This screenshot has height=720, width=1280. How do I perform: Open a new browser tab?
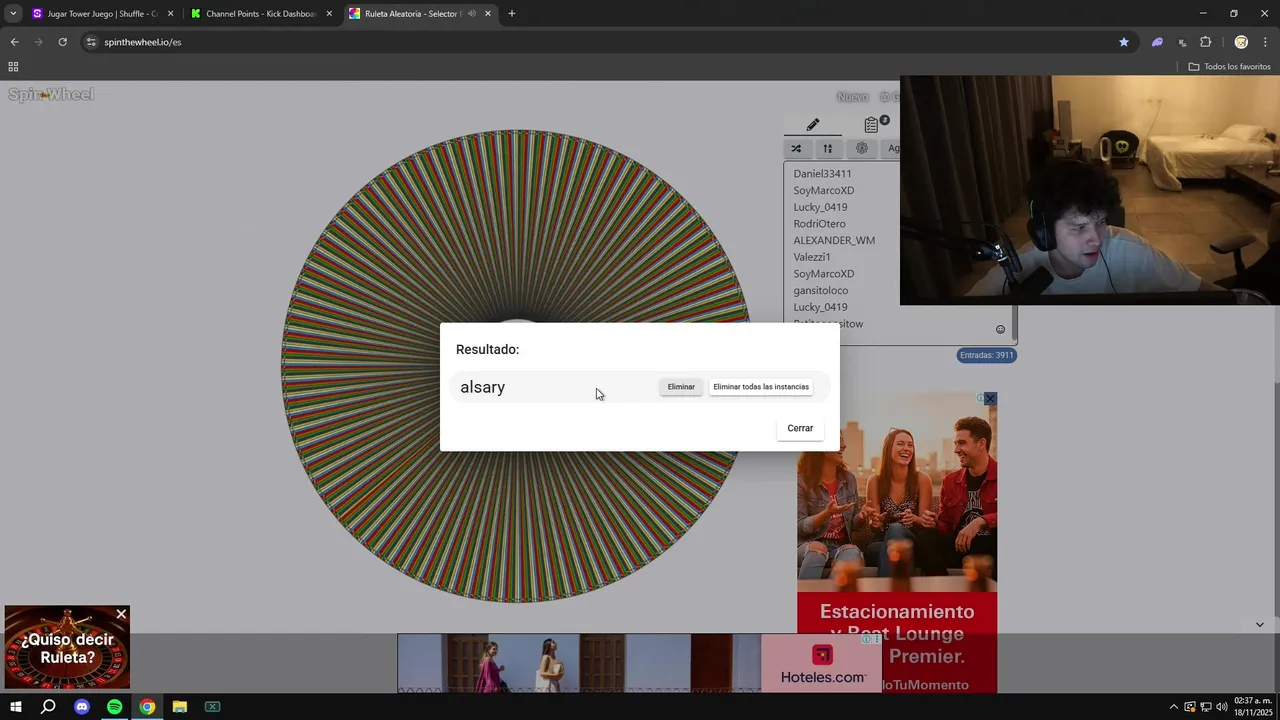512,14
